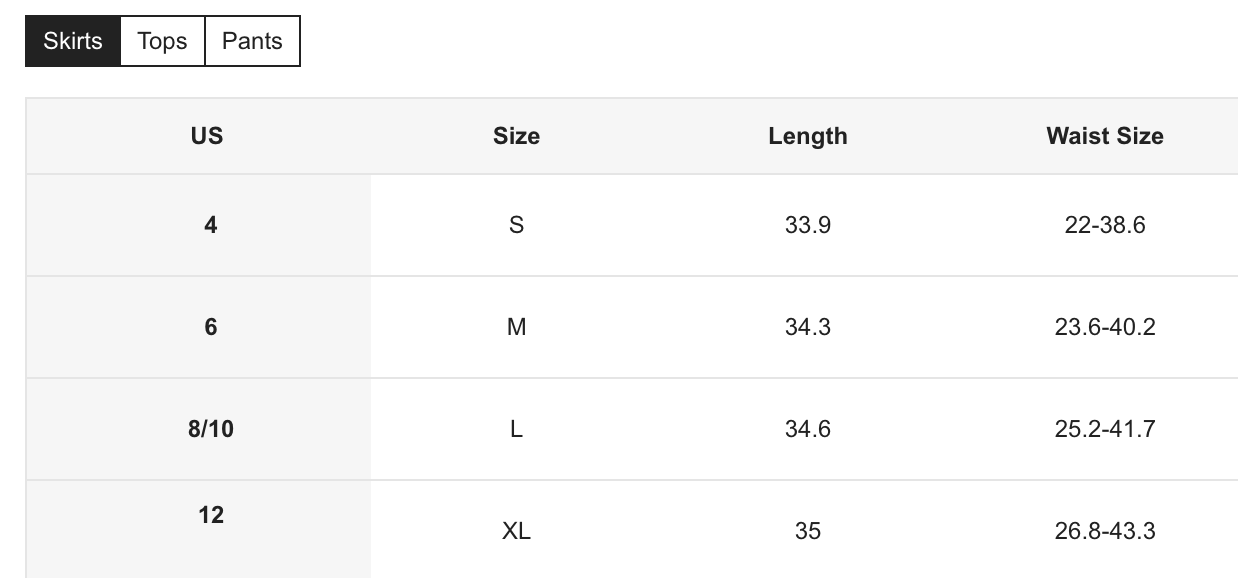Click the 34.6 length value
This screenshot has width=1238, height=578.
(x=808, y=429)
